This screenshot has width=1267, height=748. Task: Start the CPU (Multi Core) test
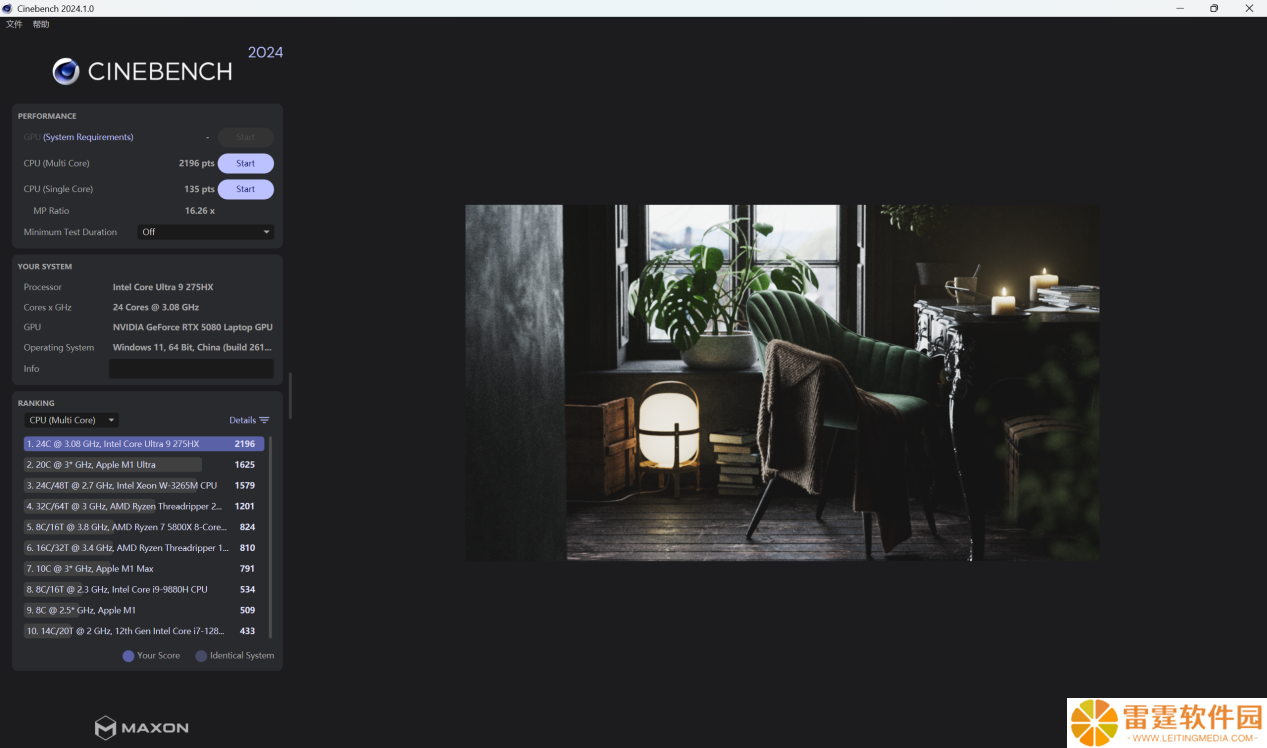(246, 163)
